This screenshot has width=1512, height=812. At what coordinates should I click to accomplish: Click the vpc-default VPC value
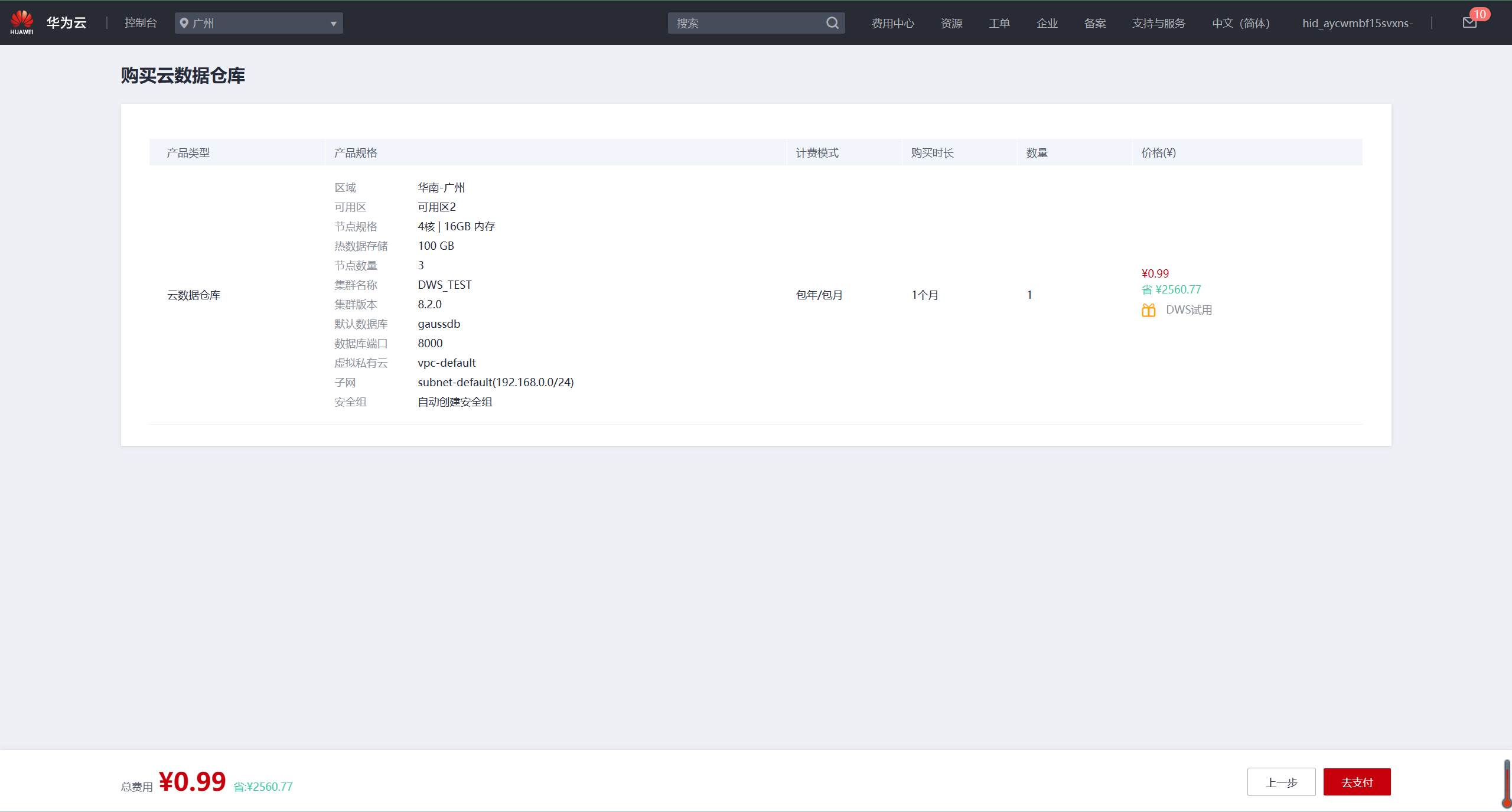447,363
